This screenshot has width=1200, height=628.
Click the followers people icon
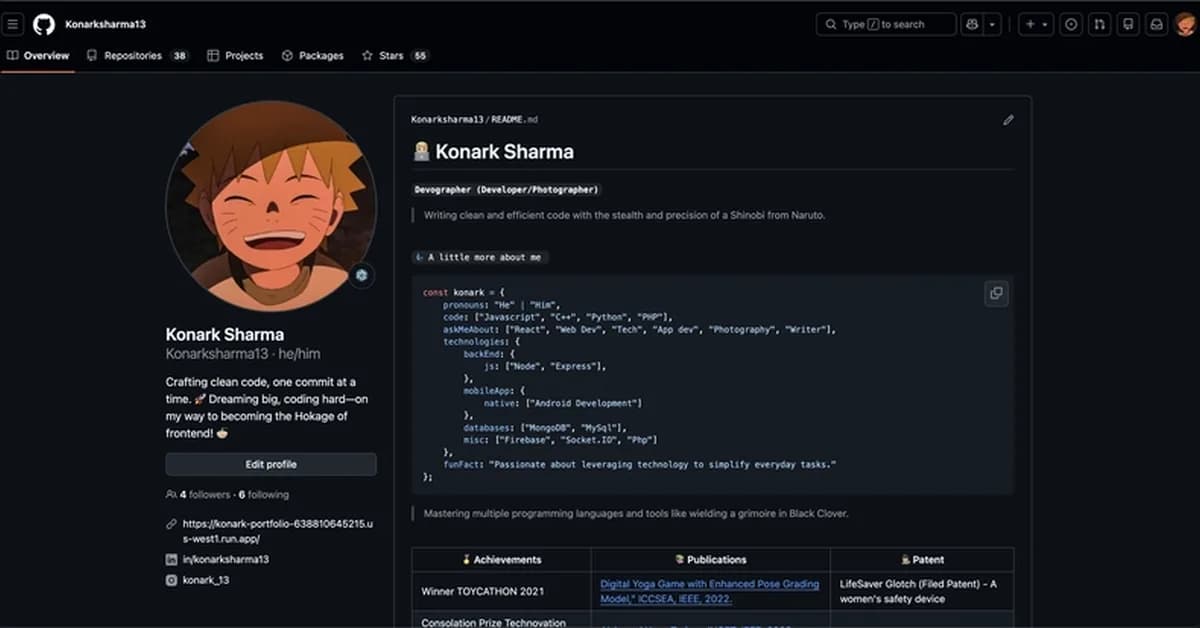(x=171, y=494)
